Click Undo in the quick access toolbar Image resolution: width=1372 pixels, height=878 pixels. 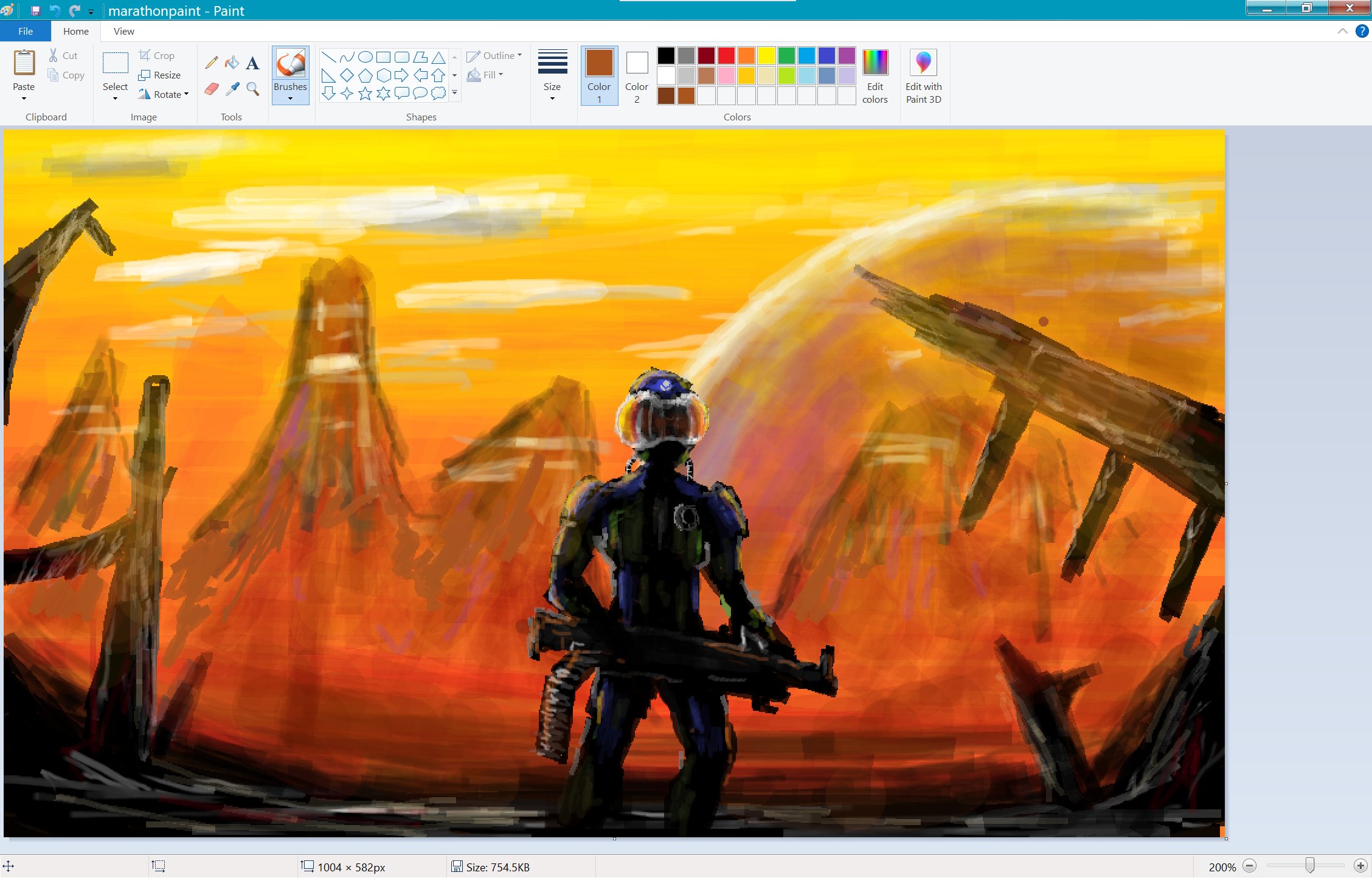55,10
